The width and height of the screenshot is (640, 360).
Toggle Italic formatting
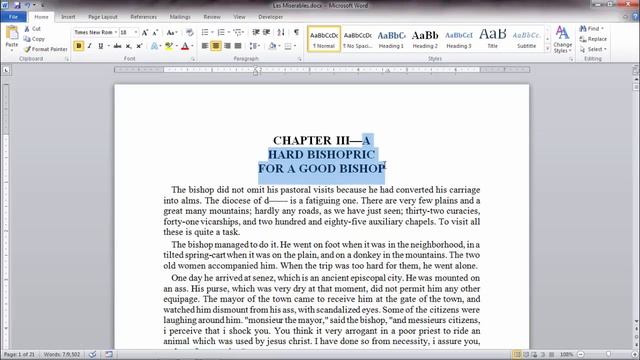(x=89, y=46)
